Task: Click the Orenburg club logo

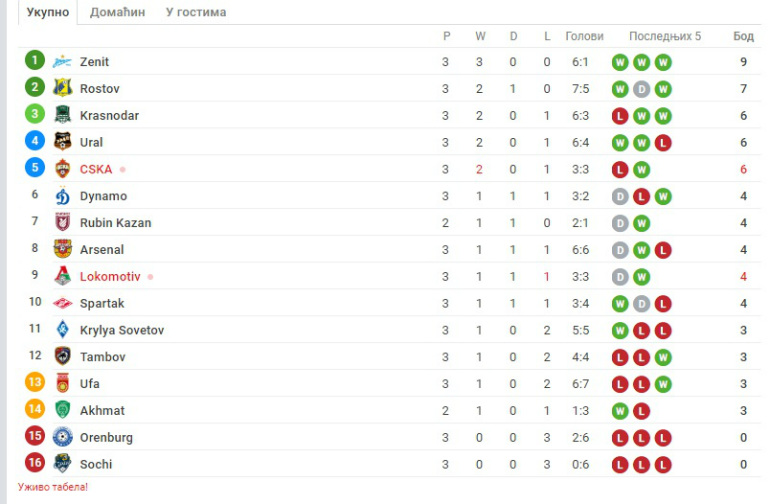Action: (x=62, y=437)
